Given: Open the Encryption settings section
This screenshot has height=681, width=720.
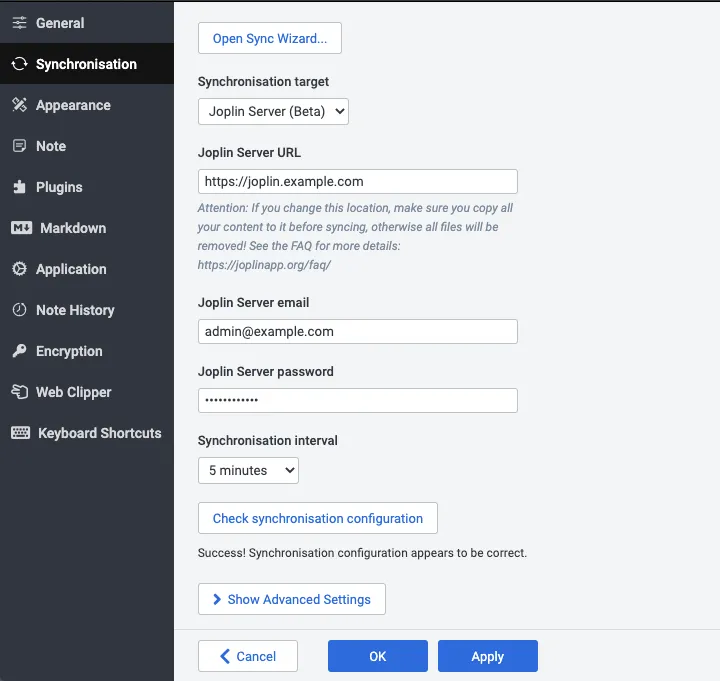Looking at the screenshot, I should point(87,351).
